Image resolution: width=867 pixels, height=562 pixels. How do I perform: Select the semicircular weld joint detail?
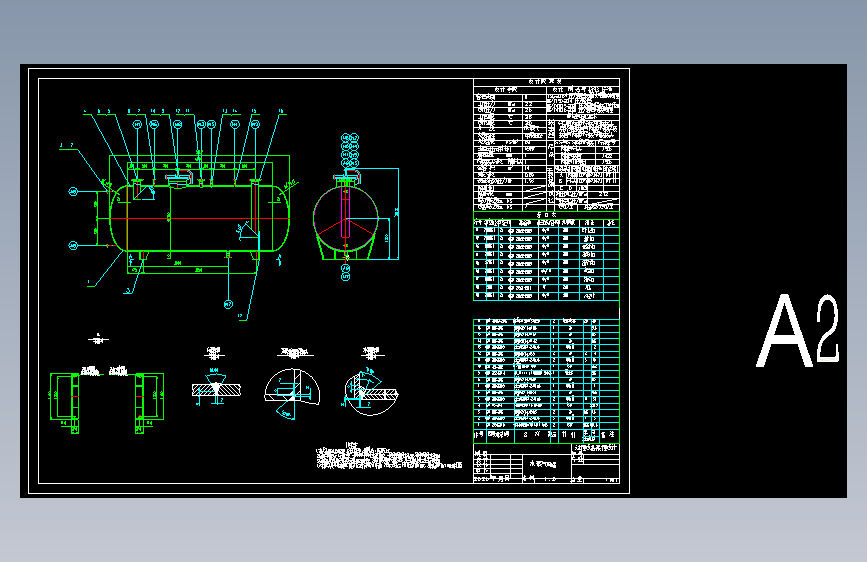(293, 393)
